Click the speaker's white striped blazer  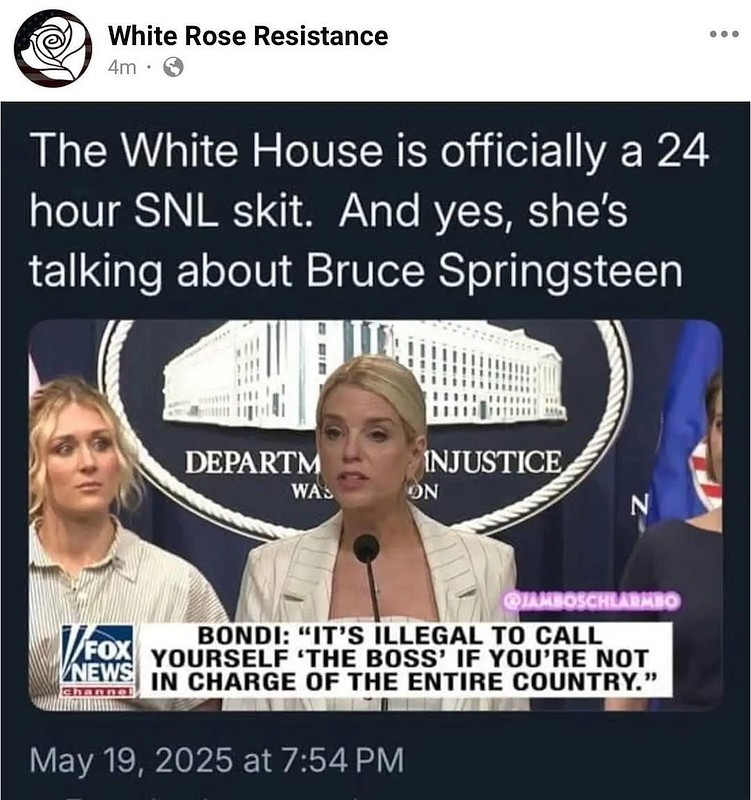375,571
